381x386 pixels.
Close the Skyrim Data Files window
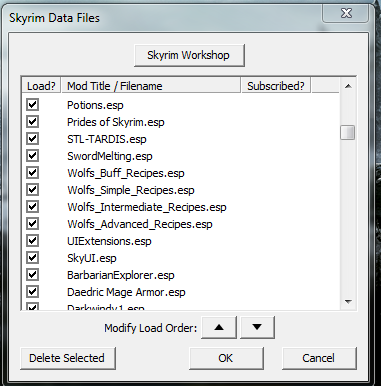346,13
